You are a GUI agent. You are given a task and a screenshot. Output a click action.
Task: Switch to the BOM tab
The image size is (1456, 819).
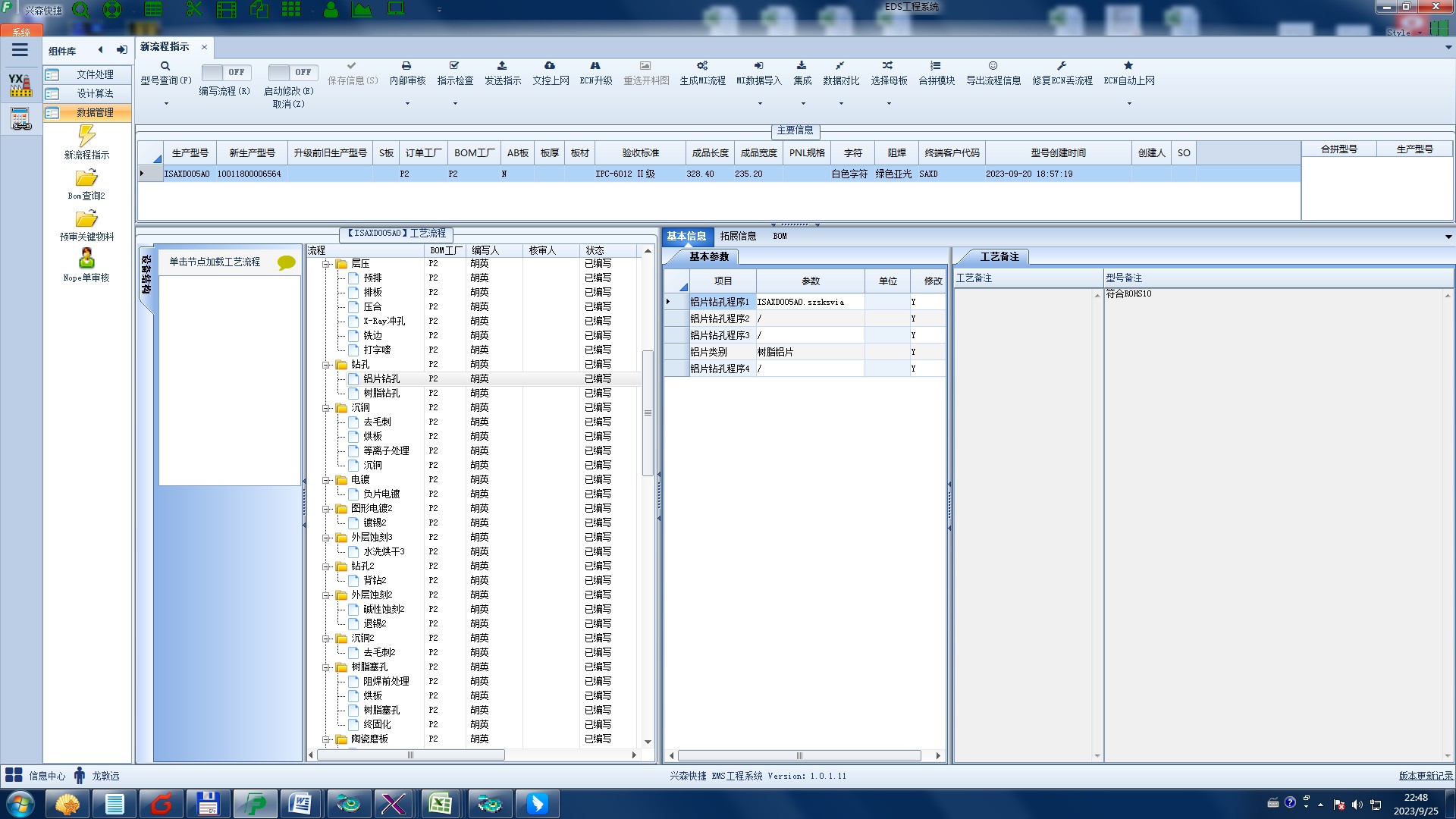(780, 236)
